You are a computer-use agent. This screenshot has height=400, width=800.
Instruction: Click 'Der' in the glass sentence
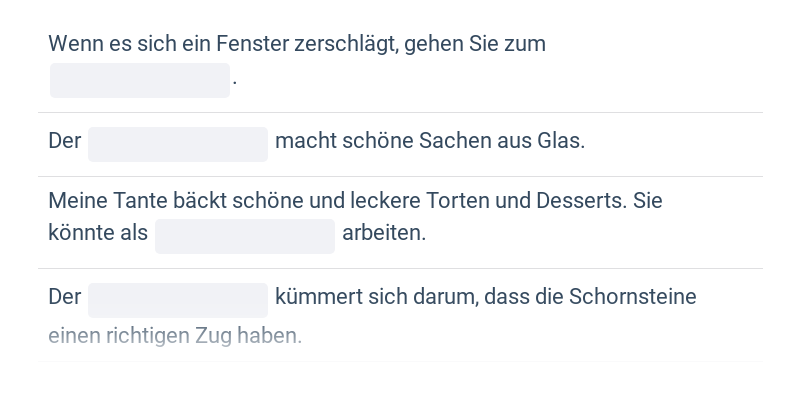[x=64, y=142]
